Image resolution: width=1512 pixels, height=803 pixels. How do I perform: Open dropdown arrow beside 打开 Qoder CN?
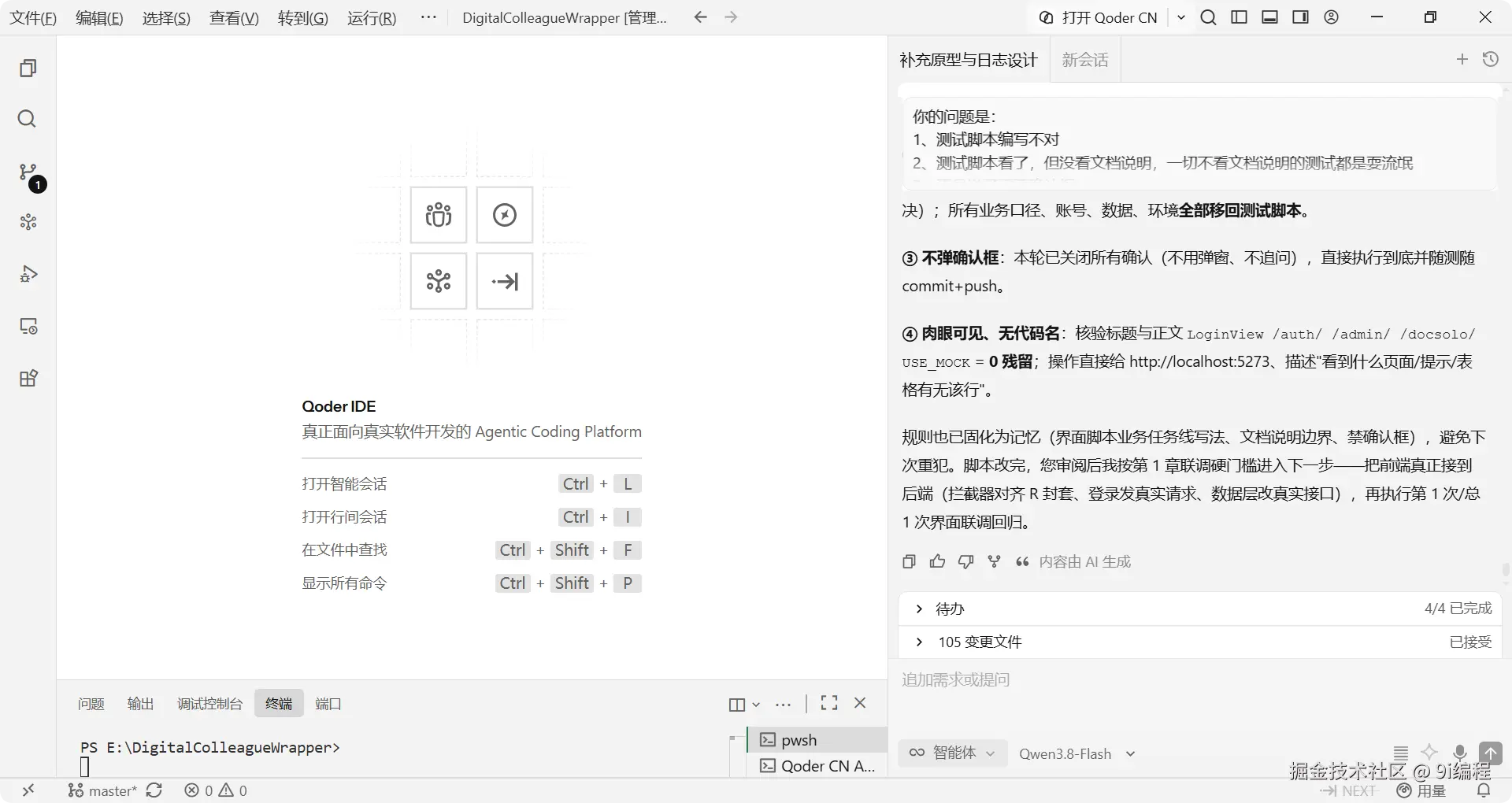tap(1181, 17)
